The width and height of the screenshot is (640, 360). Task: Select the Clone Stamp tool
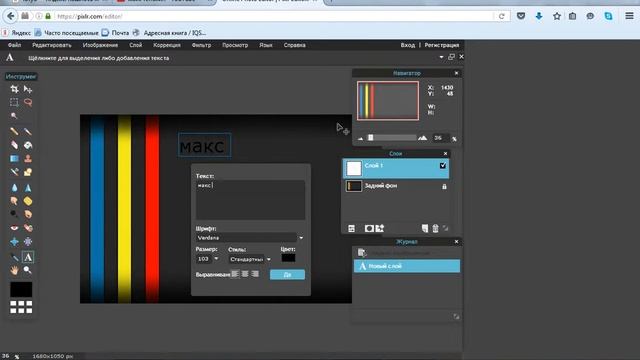28,158
